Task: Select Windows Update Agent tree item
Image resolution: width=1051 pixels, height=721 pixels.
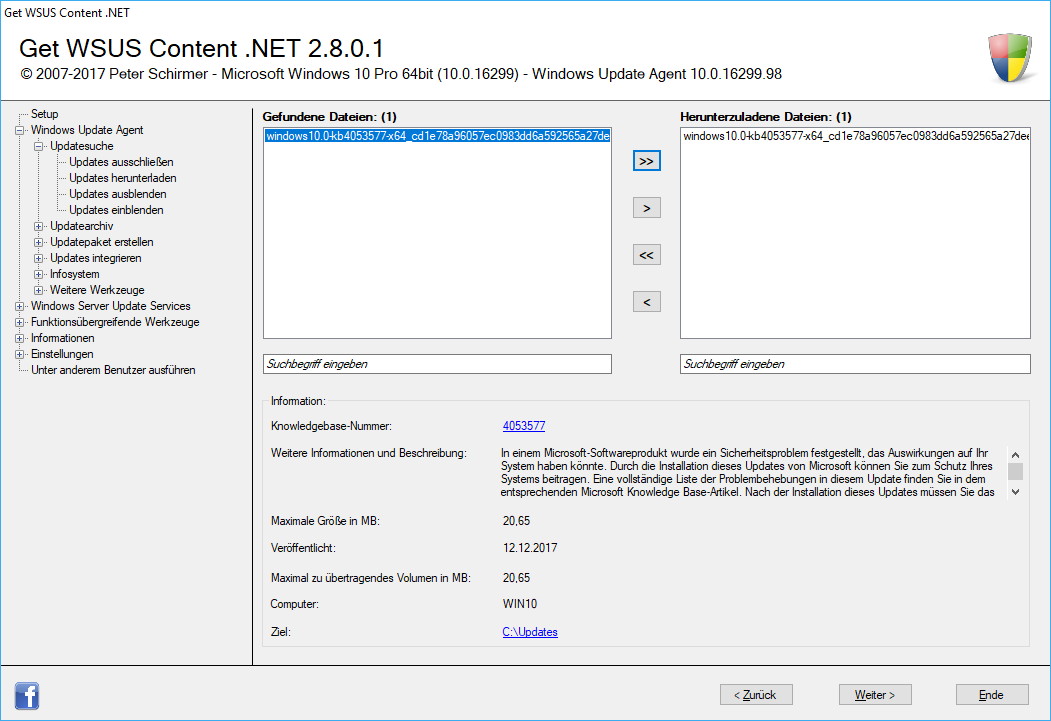Action: [87, 130]
